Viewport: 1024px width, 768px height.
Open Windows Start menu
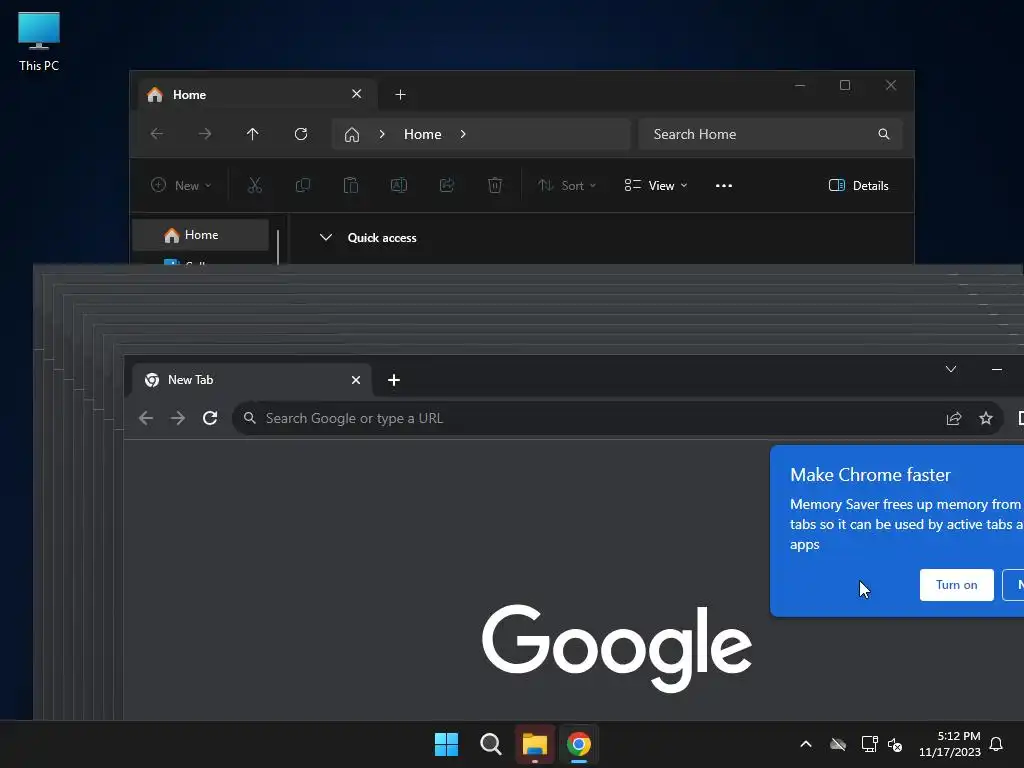447,744
